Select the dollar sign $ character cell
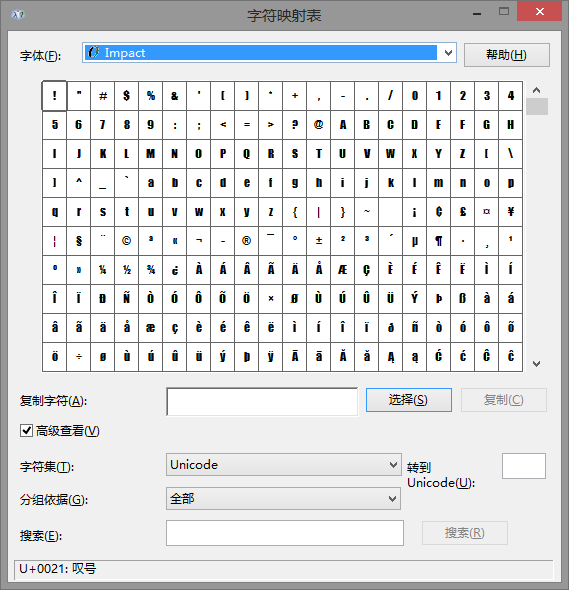The height and width of the screenshot is (590, 569). (x=126, y=96)
